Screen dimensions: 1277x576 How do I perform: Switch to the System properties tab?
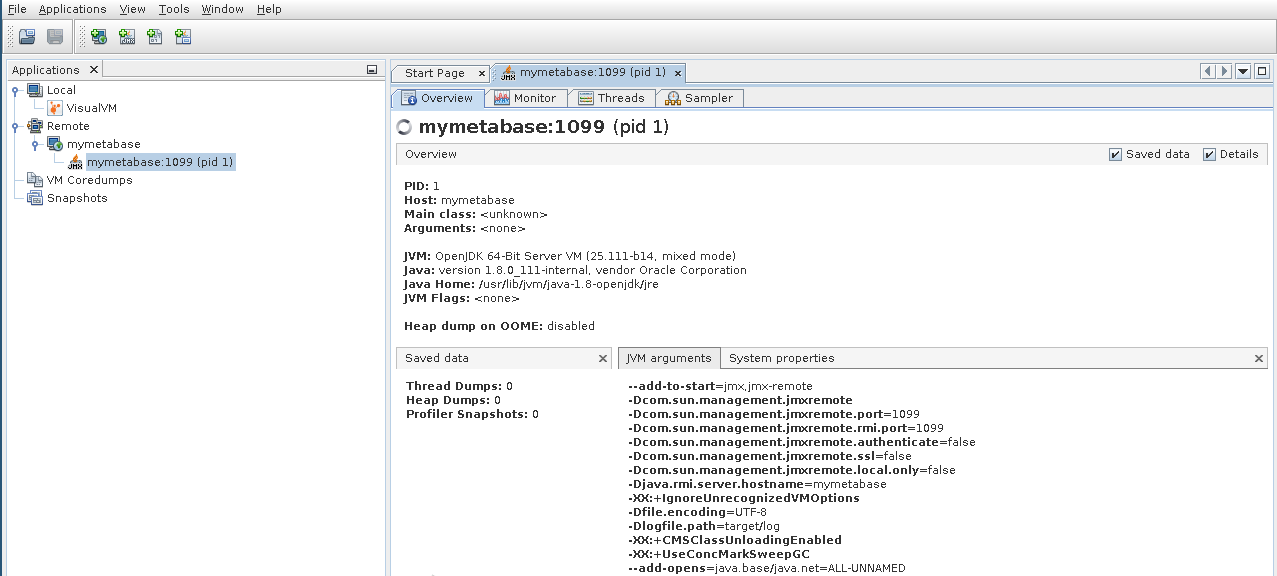coord(781,358)
